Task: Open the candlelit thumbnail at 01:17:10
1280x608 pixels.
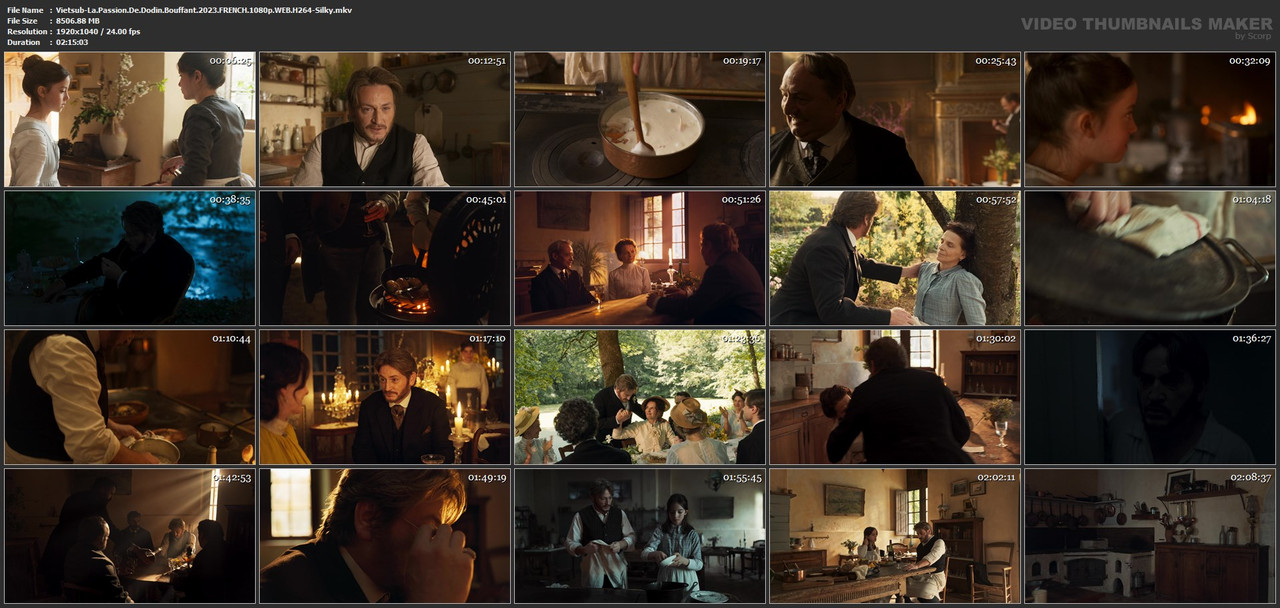Action: coord(385,397)
